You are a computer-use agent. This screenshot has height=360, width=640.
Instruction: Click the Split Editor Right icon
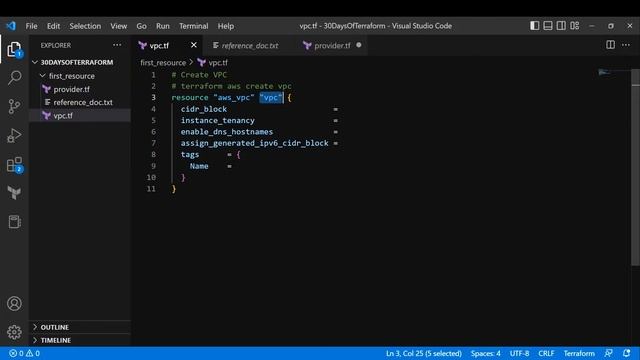coord(610,45)
